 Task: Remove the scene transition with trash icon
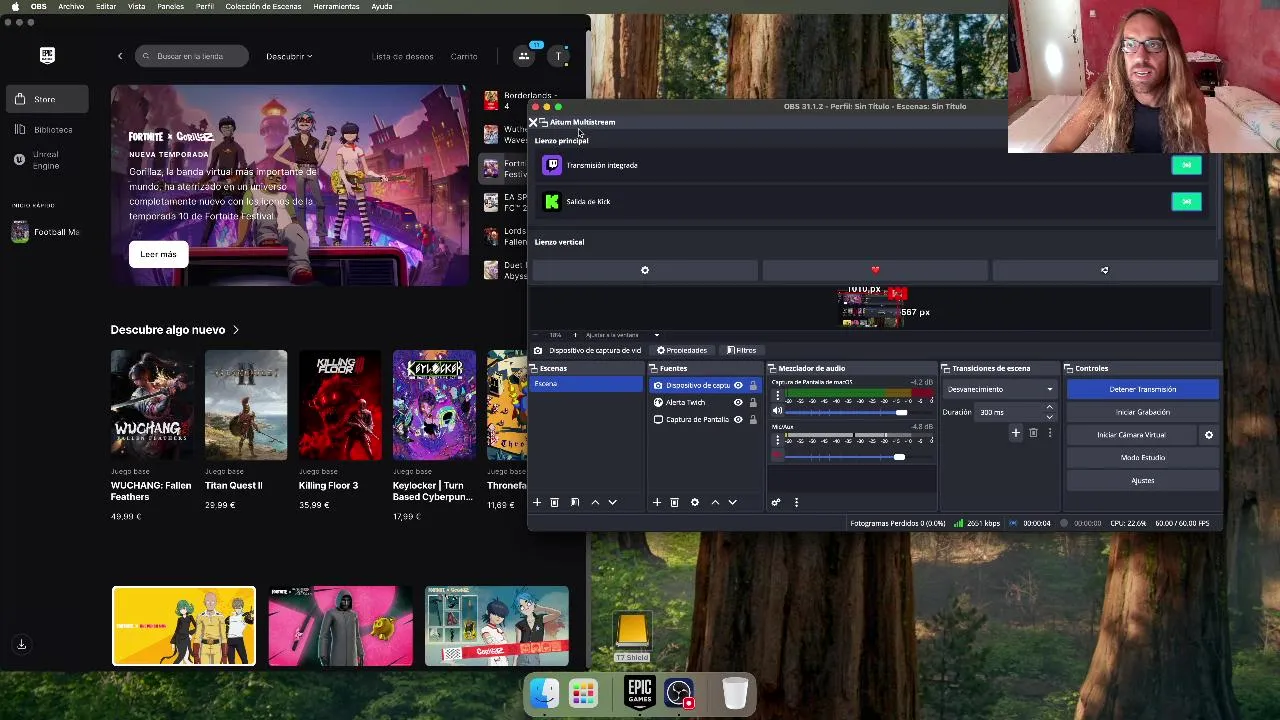point(1033,433)
